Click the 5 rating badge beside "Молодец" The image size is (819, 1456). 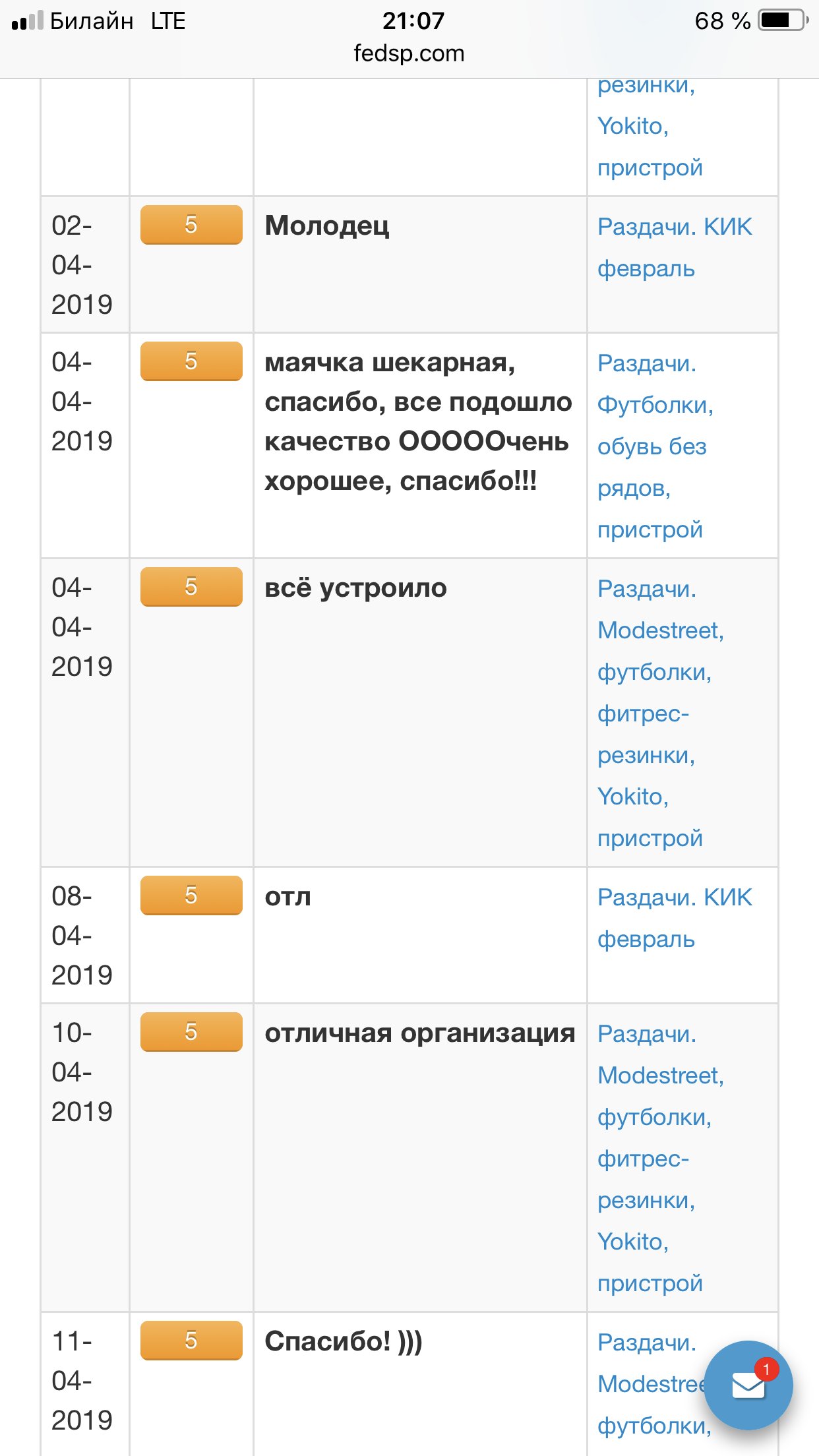click(x=191, y=225)
